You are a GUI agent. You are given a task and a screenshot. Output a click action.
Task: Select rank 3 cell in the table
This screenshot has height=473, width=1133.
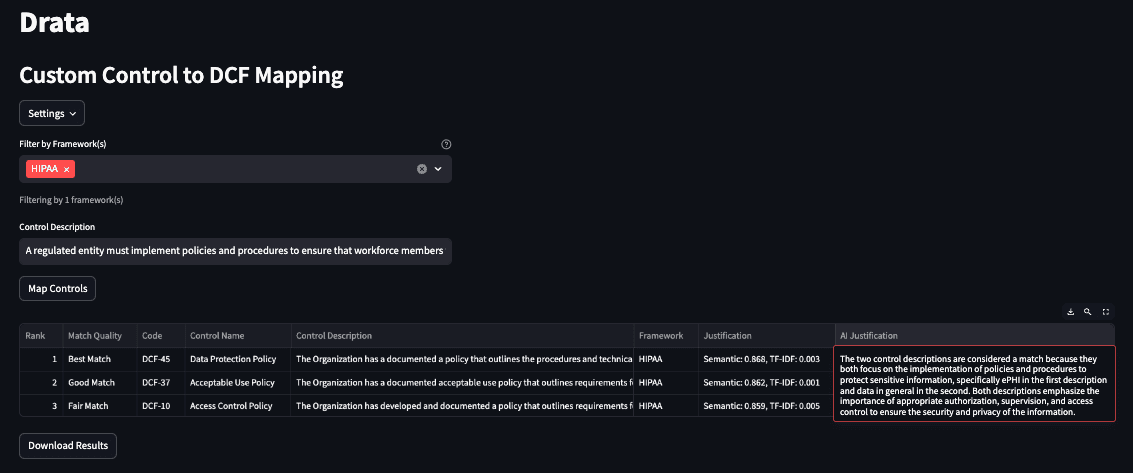click(x=41, y=406)
